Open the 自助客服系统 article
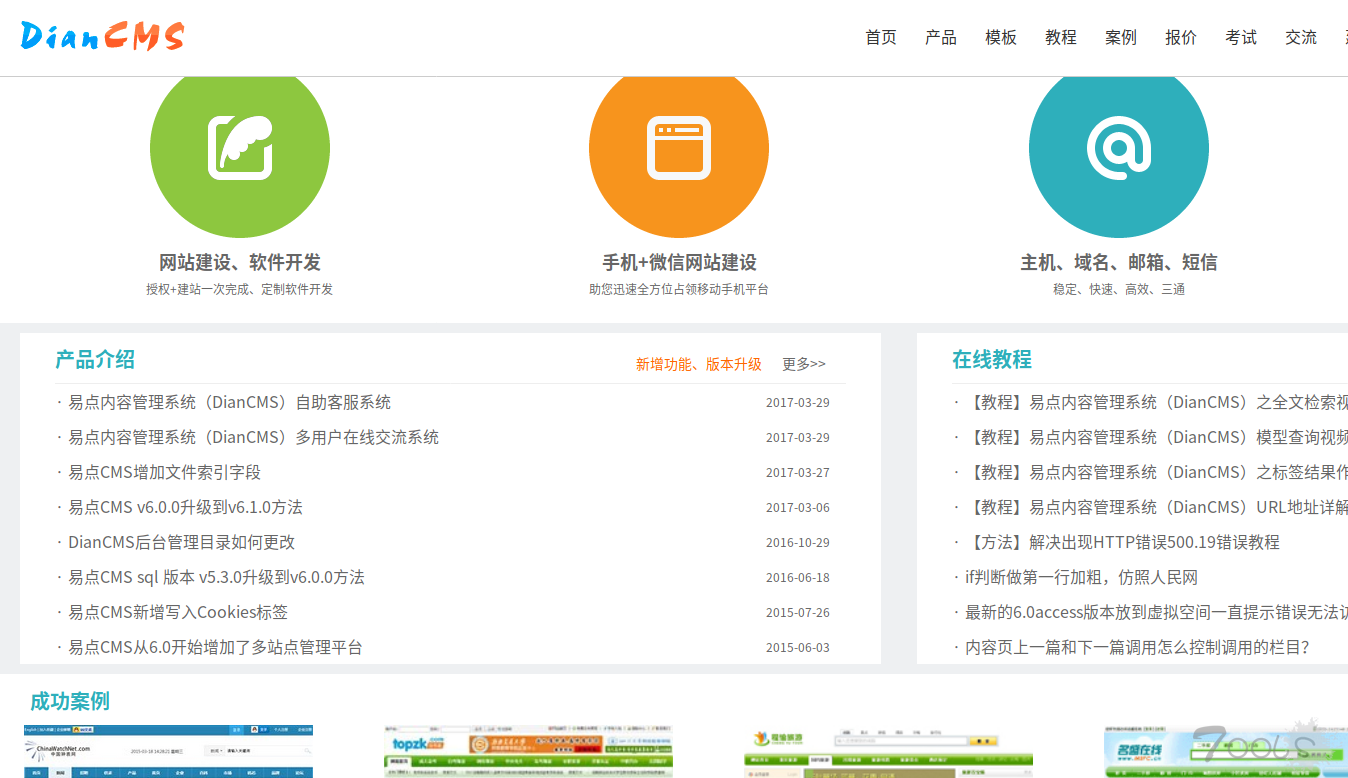Viewport: 1348px width, 778px height. tap(230, 402)
